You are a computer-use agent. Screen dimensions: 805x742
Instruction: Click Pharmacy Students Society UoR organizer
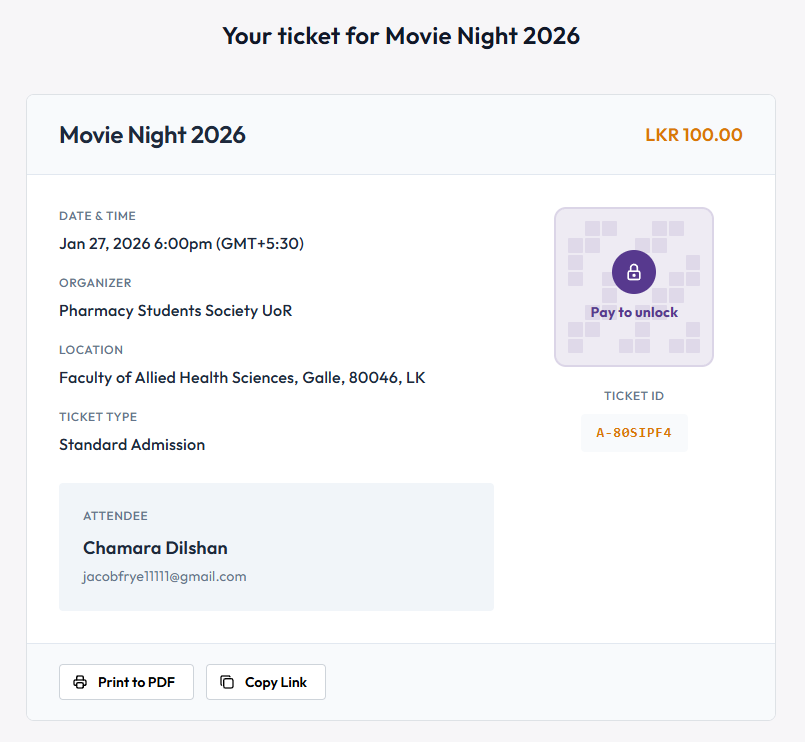click(175, 310)
